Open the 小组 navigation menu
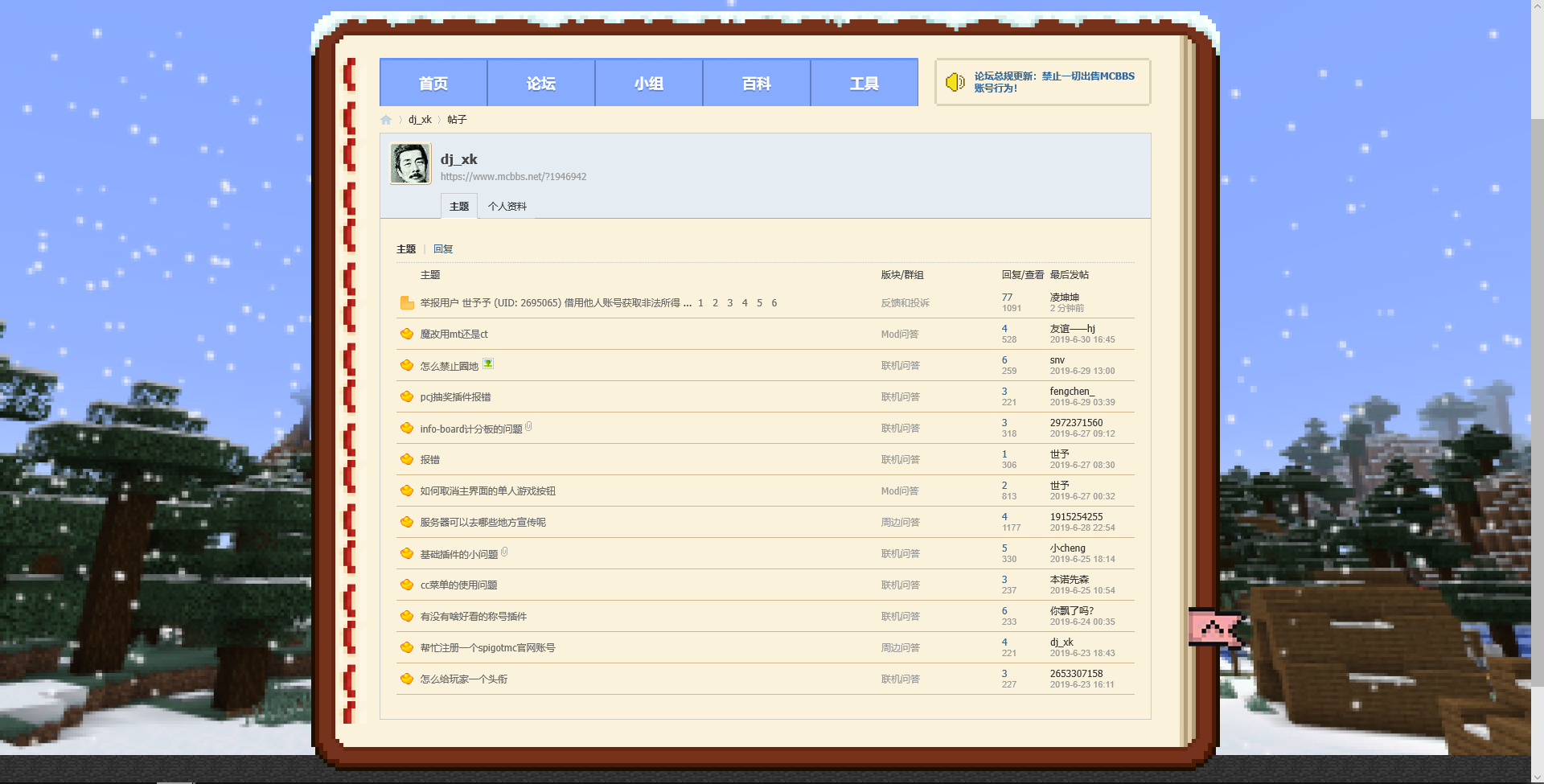This screenshot has width=1544, height=784. tap(649, 83)
